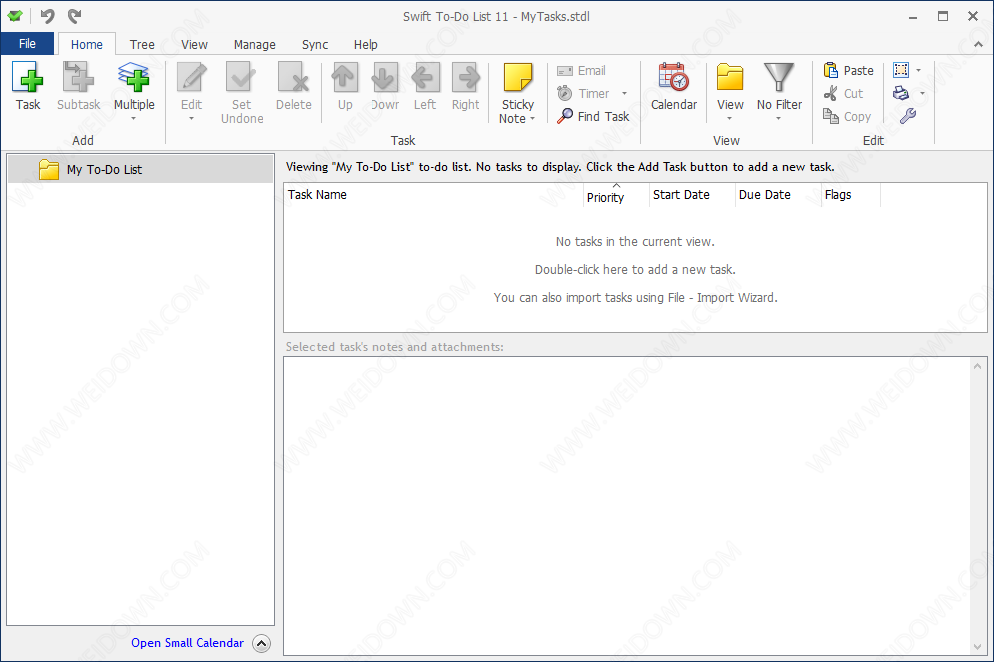Sort by Priority column header

[616, 195]
